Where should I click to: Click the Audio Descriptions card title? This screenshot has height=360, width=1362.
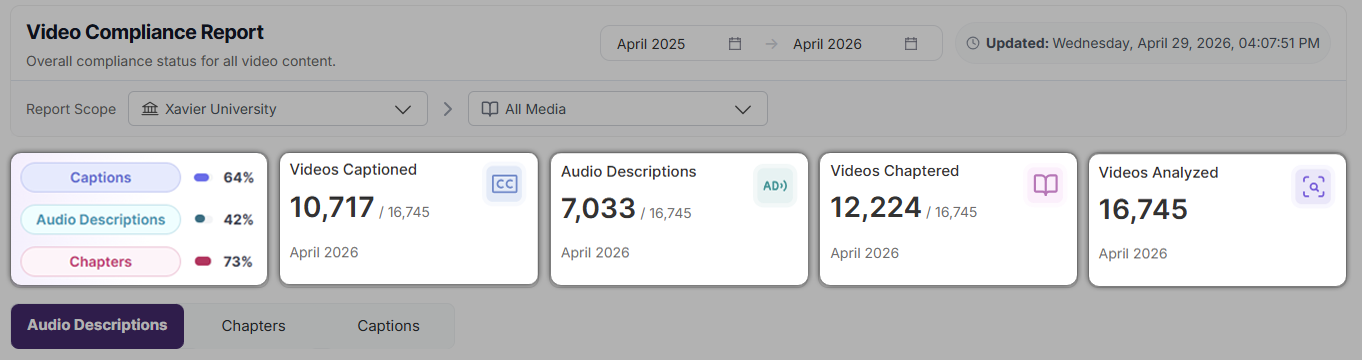[x=629, y=171]
